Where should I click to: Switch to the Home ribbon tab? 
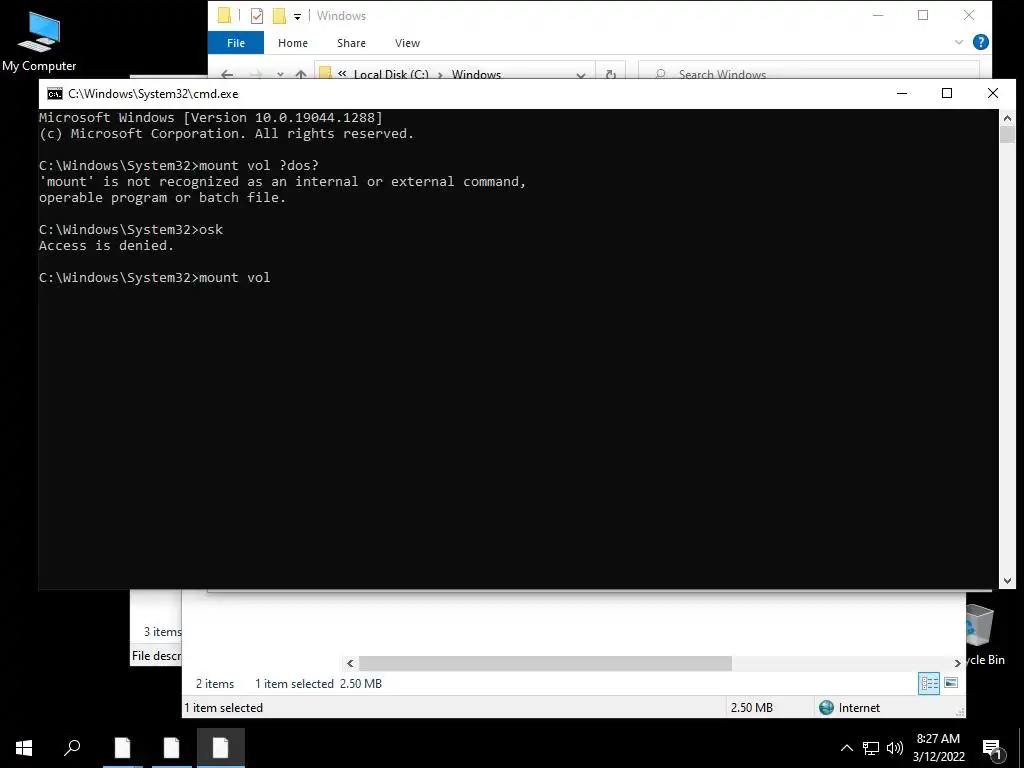point(293,43)
